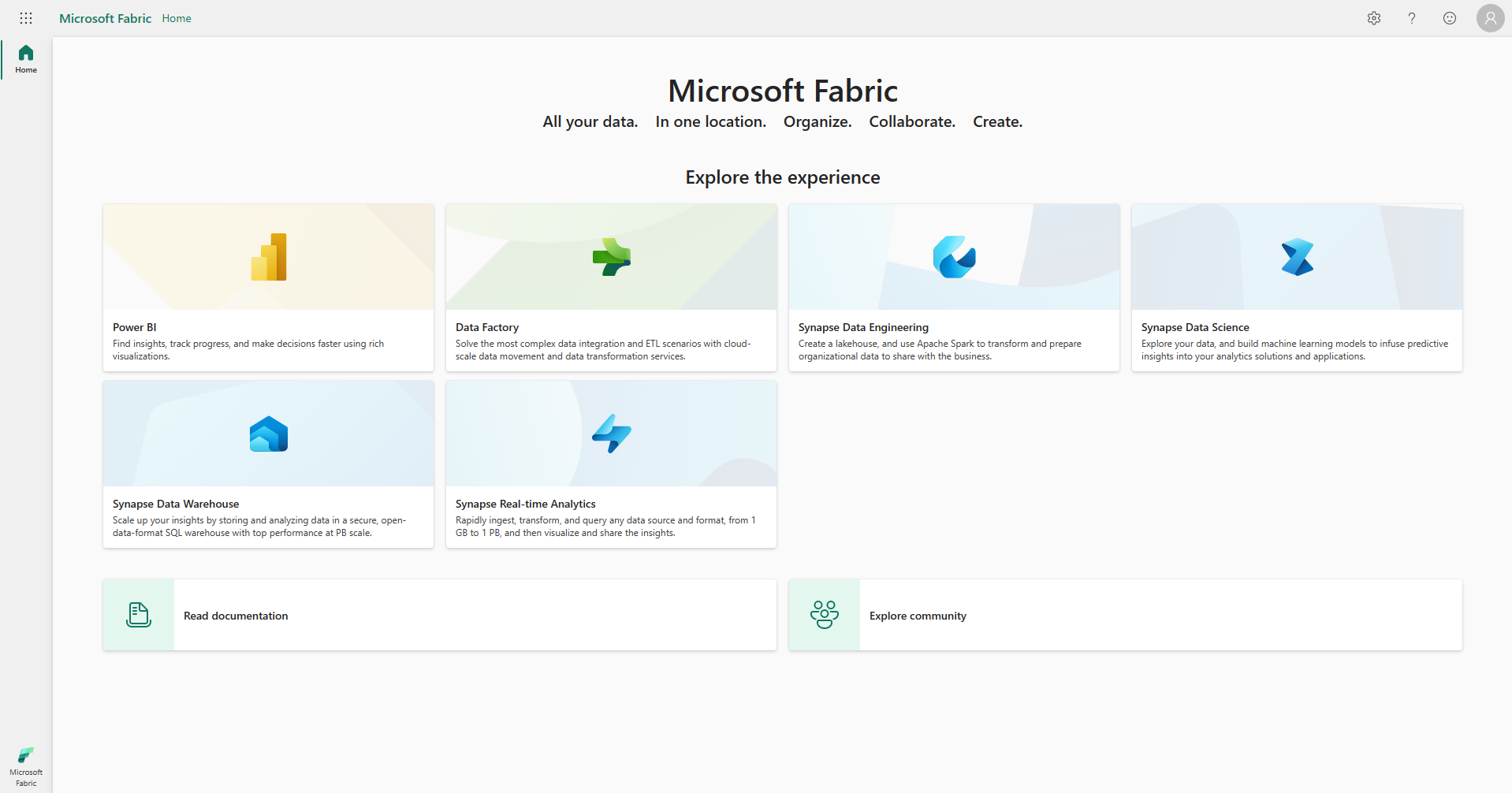Click the Synapse Real-time Analytics lightning icon
The width and height of the screenshot is (1512, 793).
611,434
